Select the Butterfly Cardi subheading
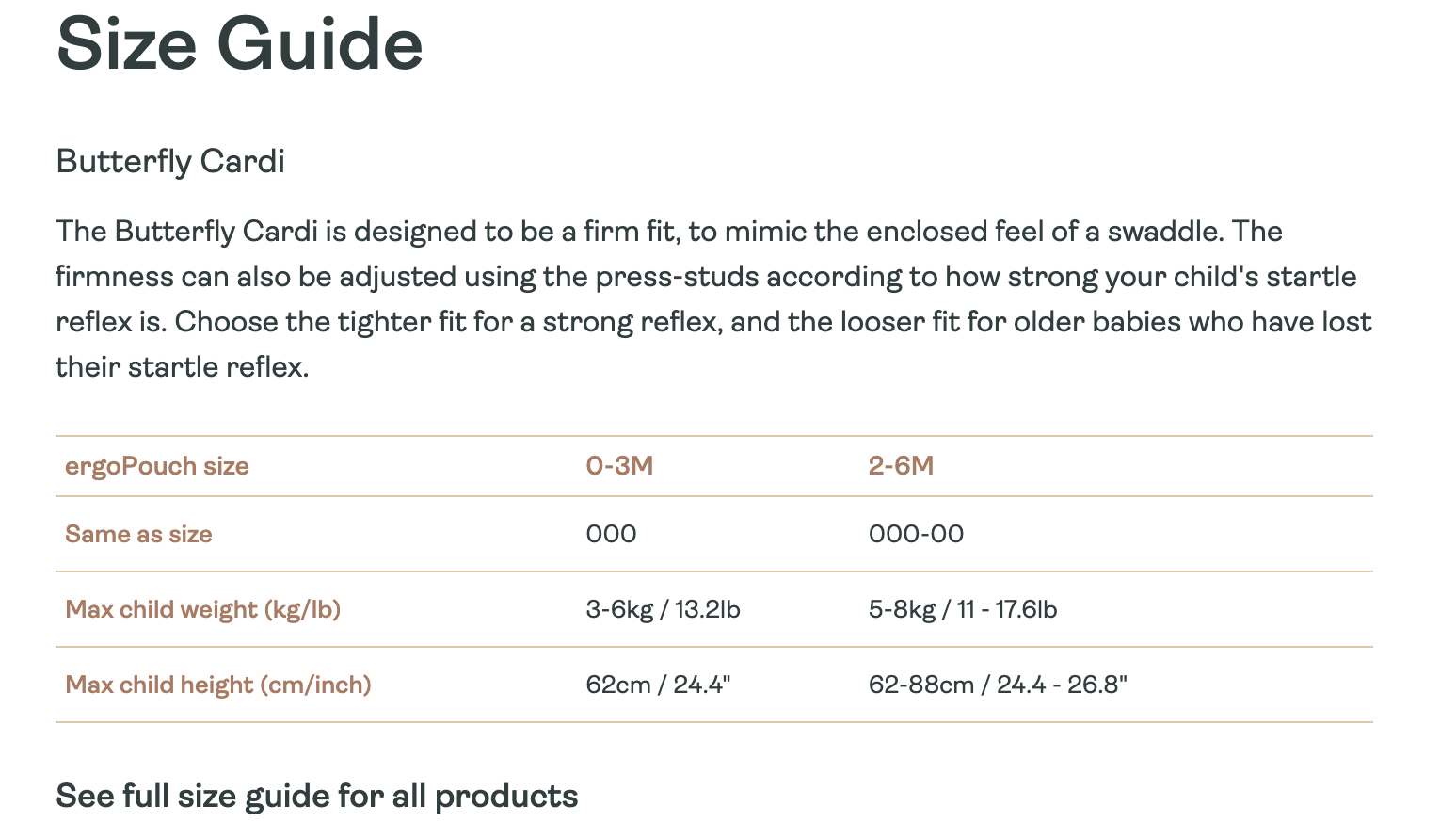The height and width of the screenshot is (838, 1456). [170, 162]
